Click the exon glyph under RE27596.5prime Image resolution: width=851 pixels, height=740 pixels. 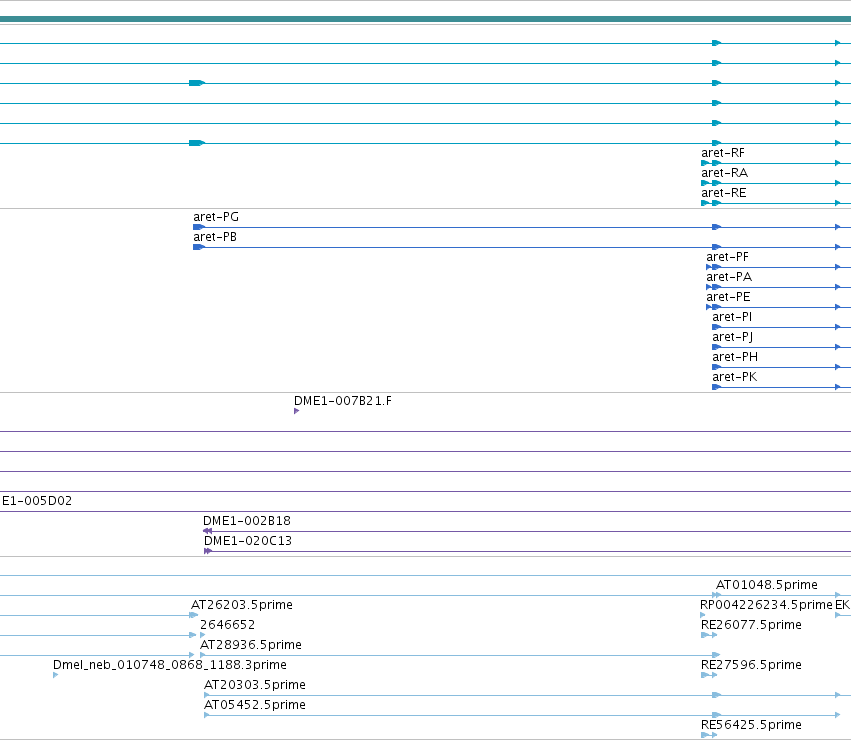pyautogui.click(x=709, y=675)
